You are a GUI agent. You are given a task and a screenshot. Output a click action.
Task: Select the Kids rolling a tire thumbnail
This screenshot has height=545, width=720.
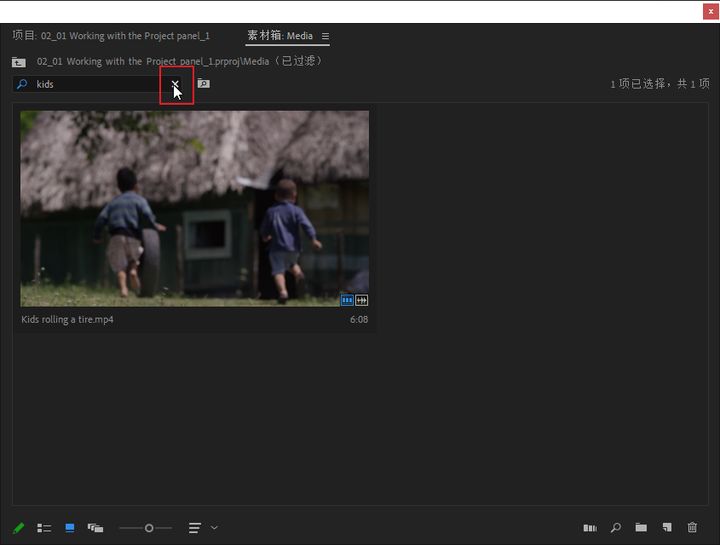coord(194,208)
